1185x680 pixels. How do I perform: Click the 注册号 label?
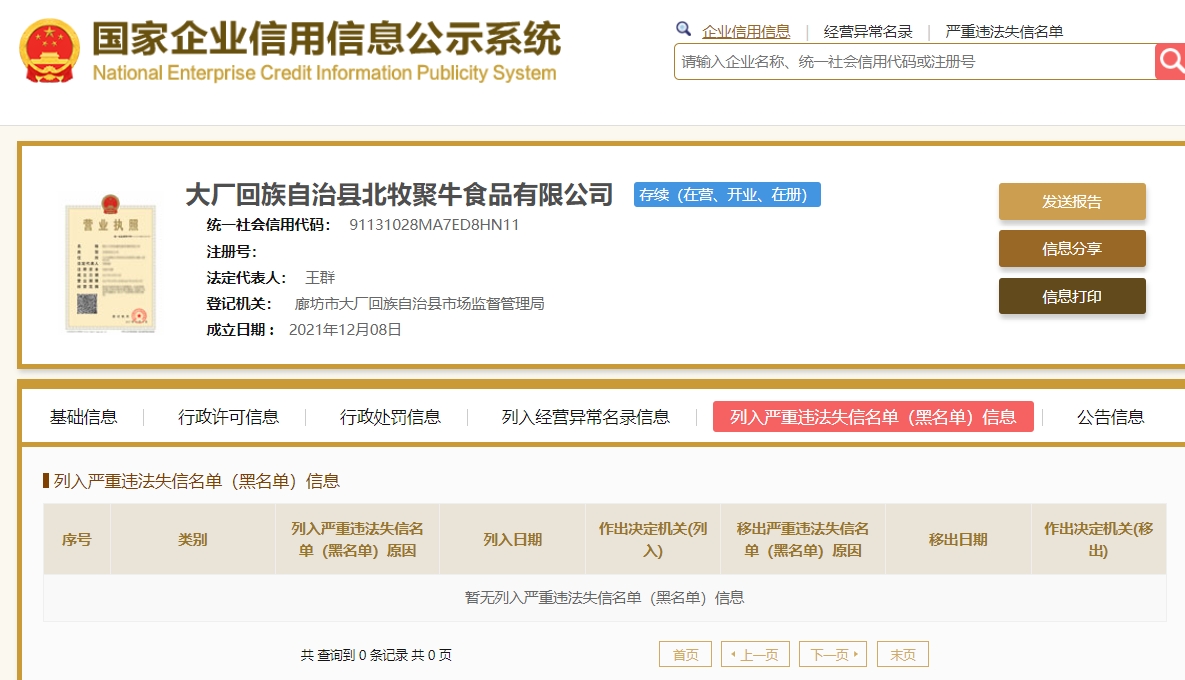(231, 252)
